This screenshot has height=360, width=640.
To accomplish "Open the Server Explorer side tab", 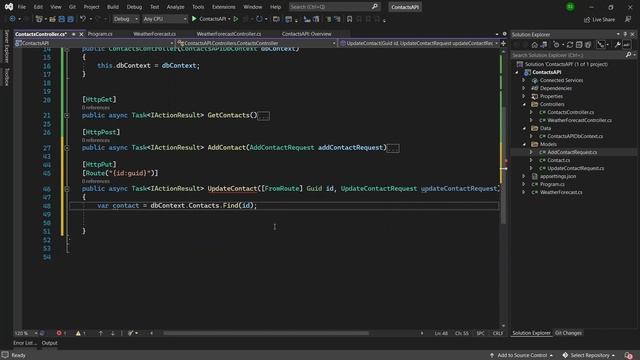I will point(7,46).
